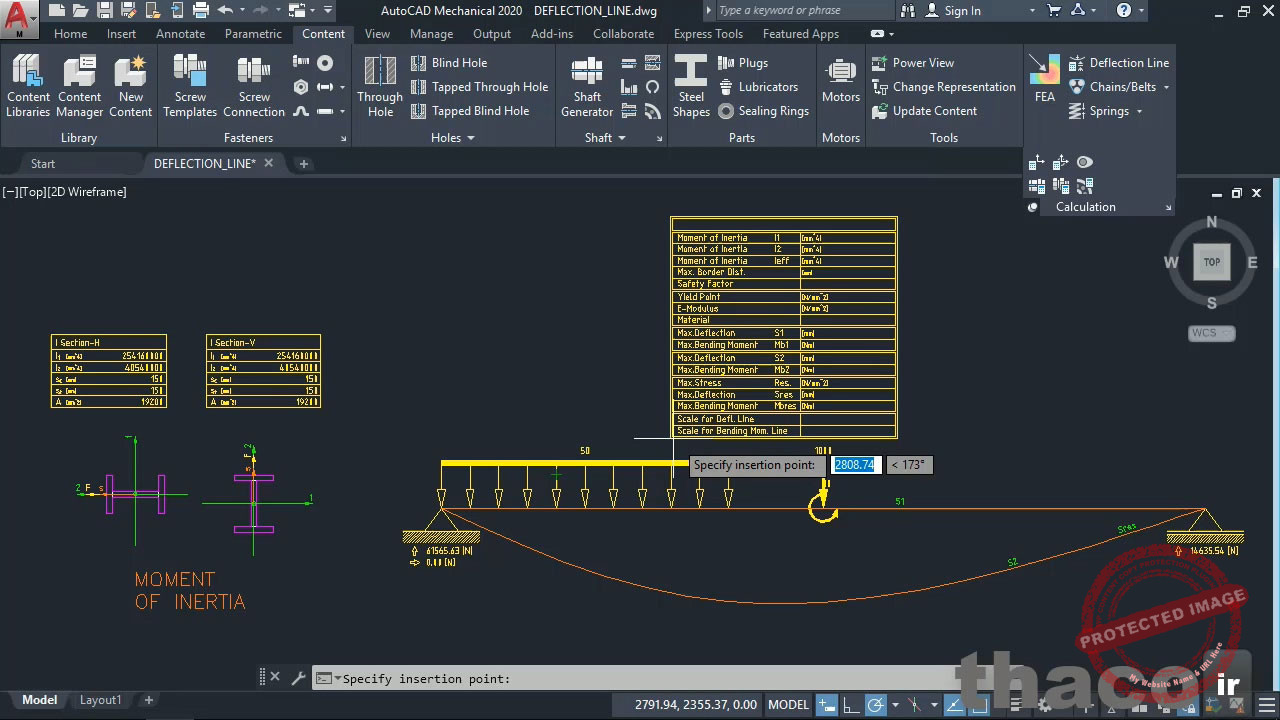Select Sealing Rings
This screenshot has height=720, width=1280.
point(763,111)
